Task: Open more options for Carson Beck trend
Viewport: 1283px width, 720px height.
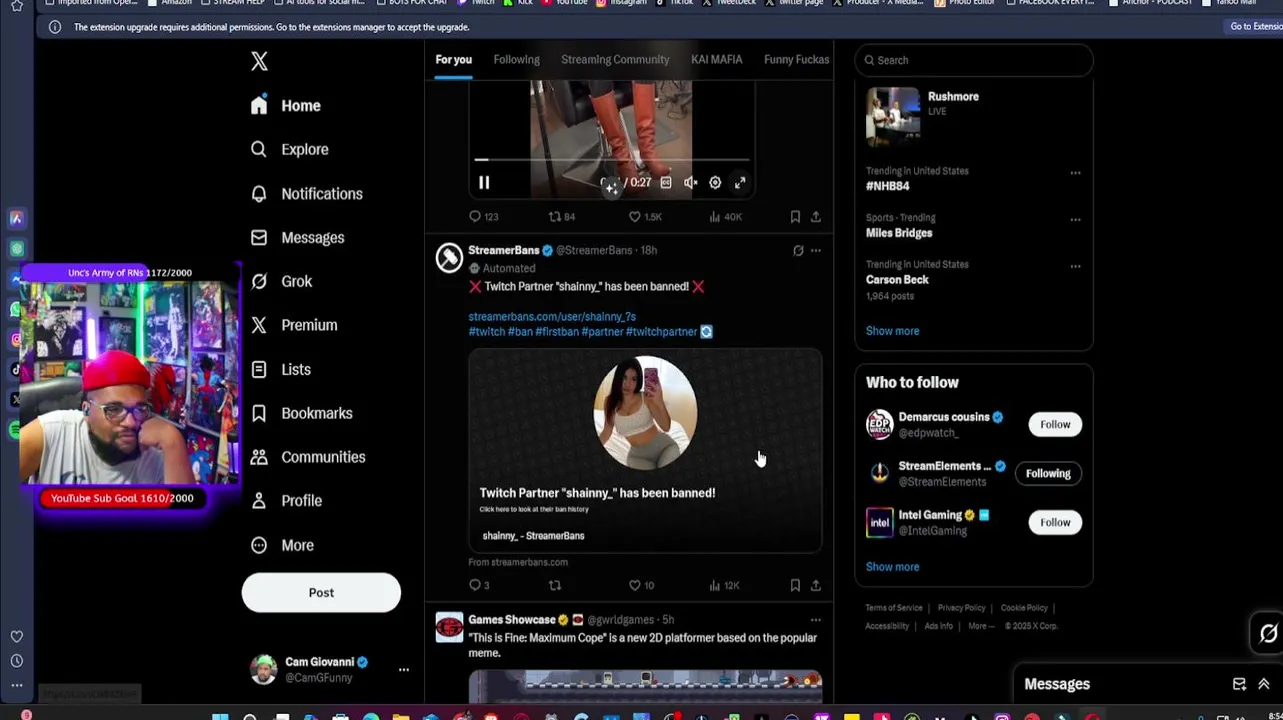Action: coord(1075,266)
